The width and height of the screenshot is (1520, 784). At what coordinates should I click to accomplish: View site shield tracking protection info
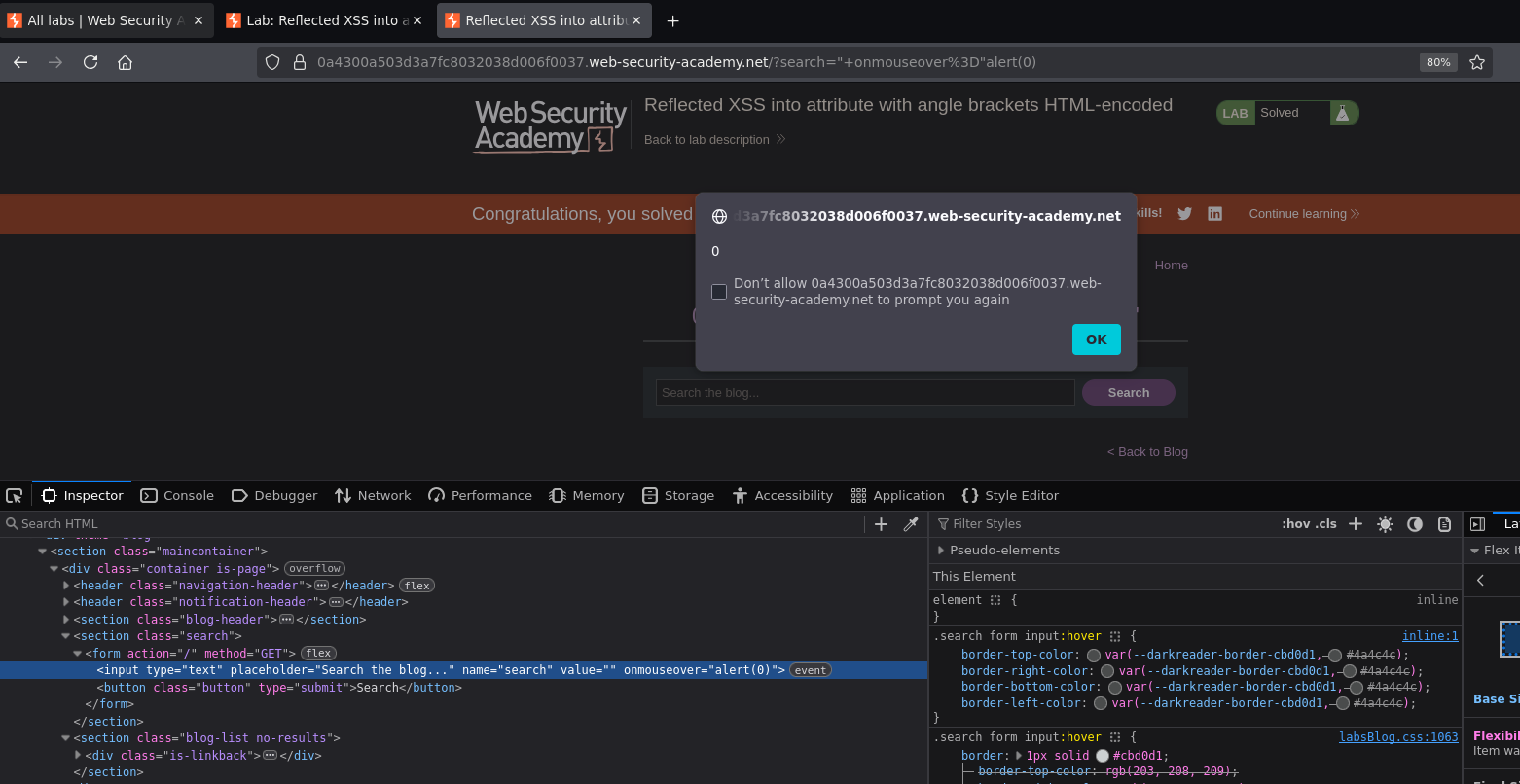tap(272, 62)
